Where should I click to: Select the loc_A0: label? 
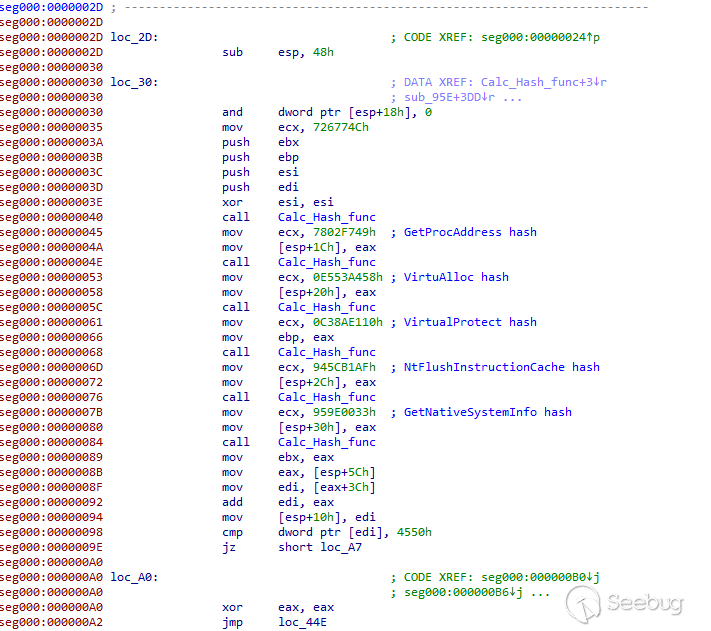pos(134,577)
